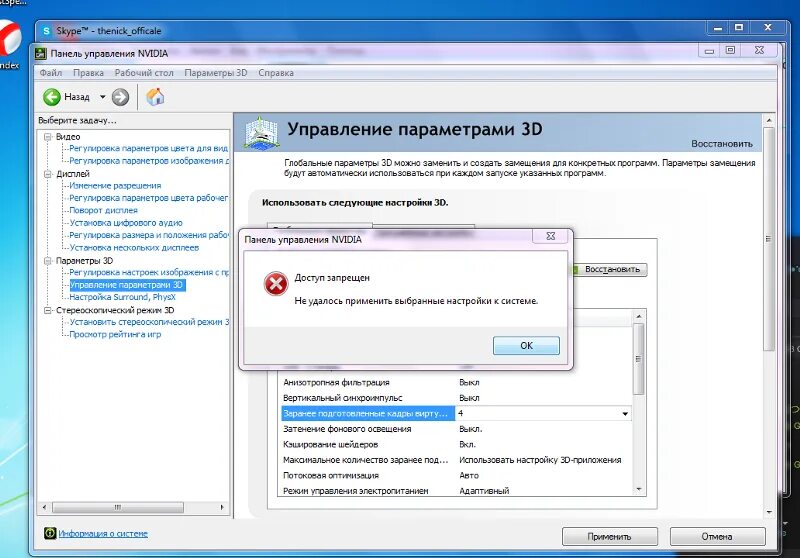The width and height of the screenshot is (800, 558).
Task: Click the 3D settings page header icon
Action: pos(261,134)
